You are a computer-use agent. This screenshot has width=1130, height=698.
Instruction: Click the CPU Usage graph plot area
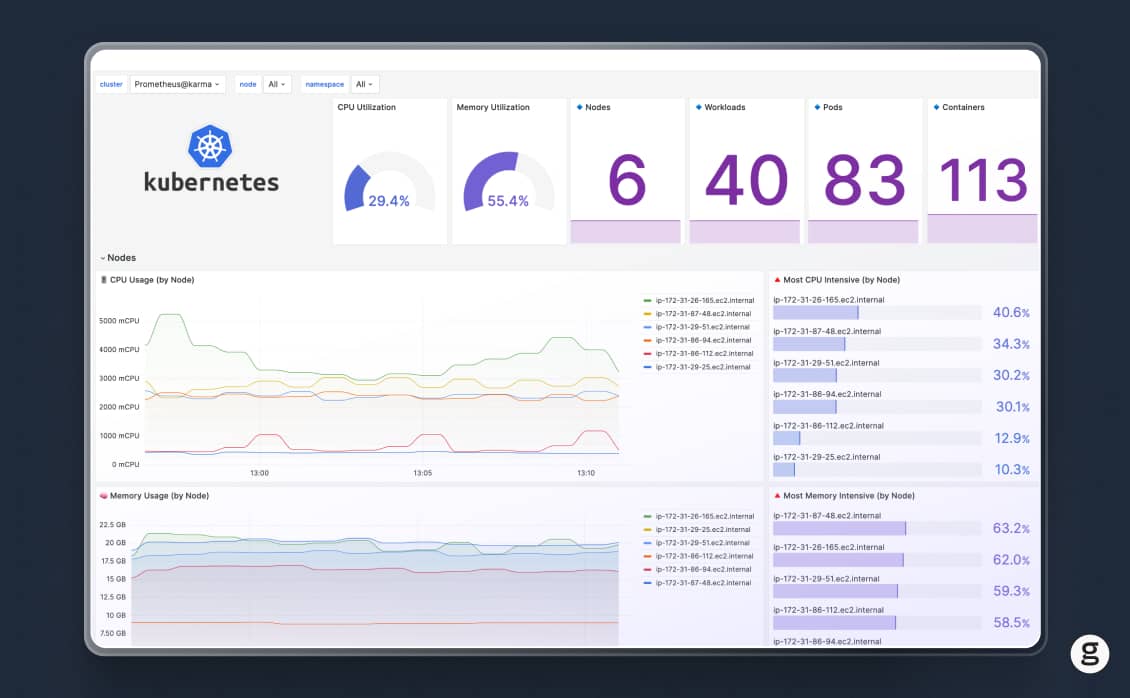click(x=382, y=382)
